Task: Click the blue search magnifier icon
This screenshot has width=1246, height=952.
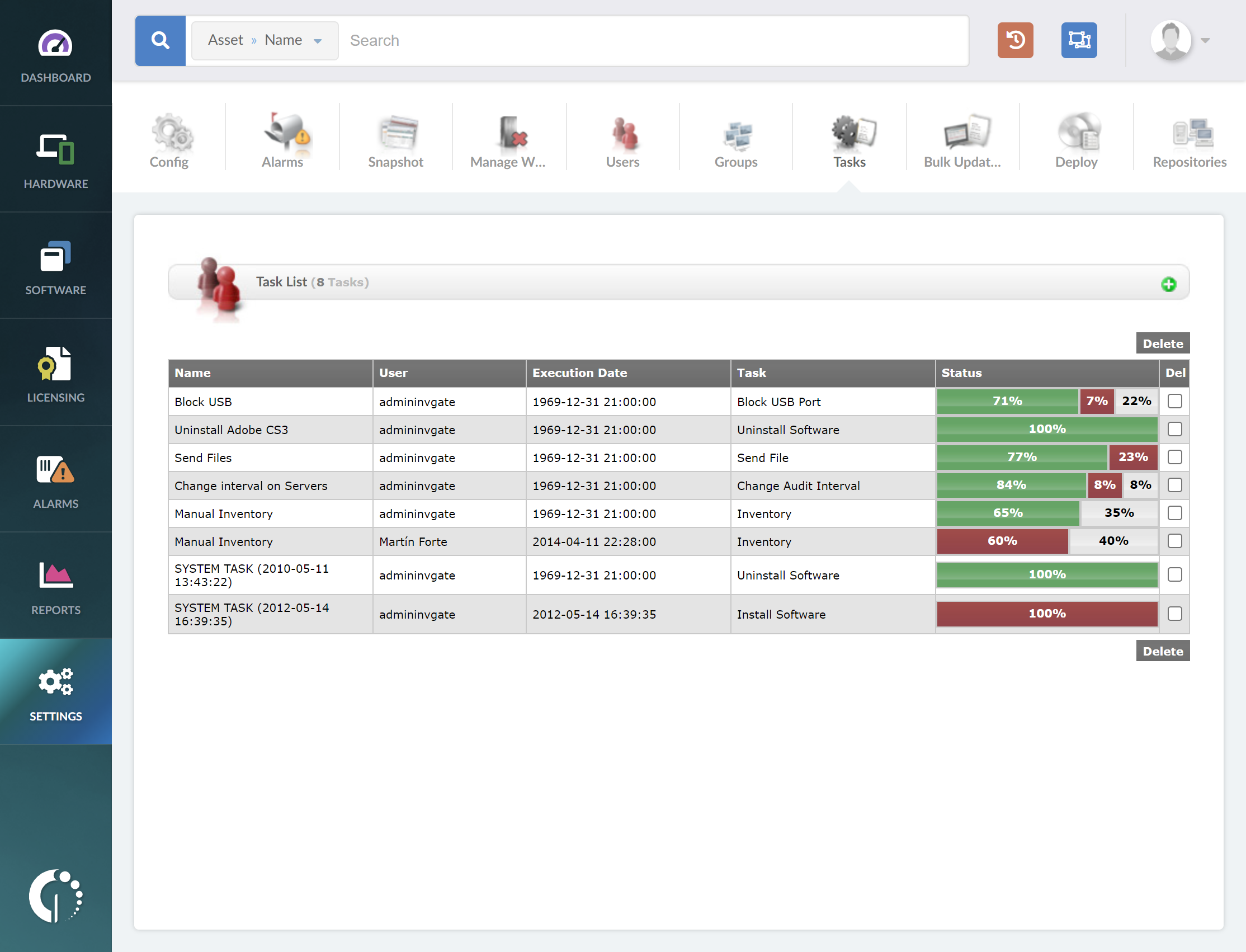Action: pos(161,40)
